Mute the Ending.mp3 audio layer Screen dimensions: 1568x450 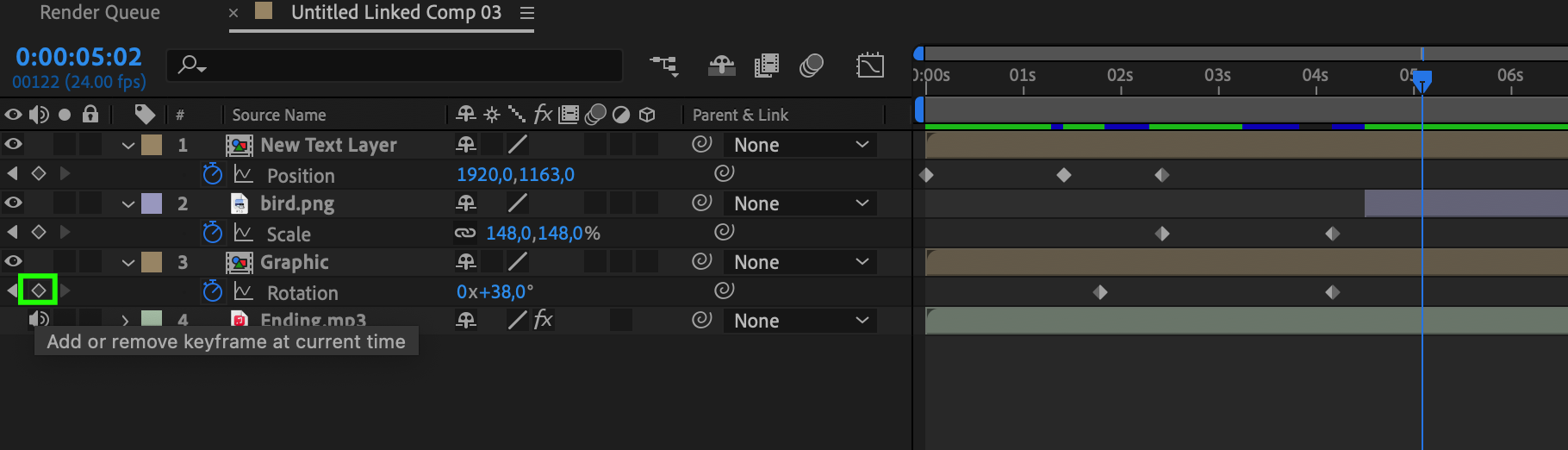click(38, 319)
